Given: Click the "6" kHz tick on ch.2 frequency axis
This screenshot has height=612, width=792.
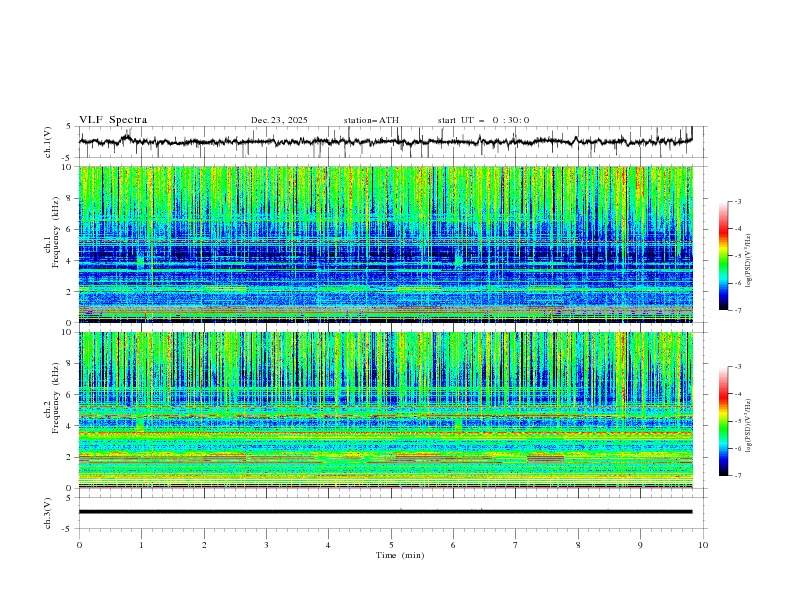Looking at the screenshot, I should (70, 394).
